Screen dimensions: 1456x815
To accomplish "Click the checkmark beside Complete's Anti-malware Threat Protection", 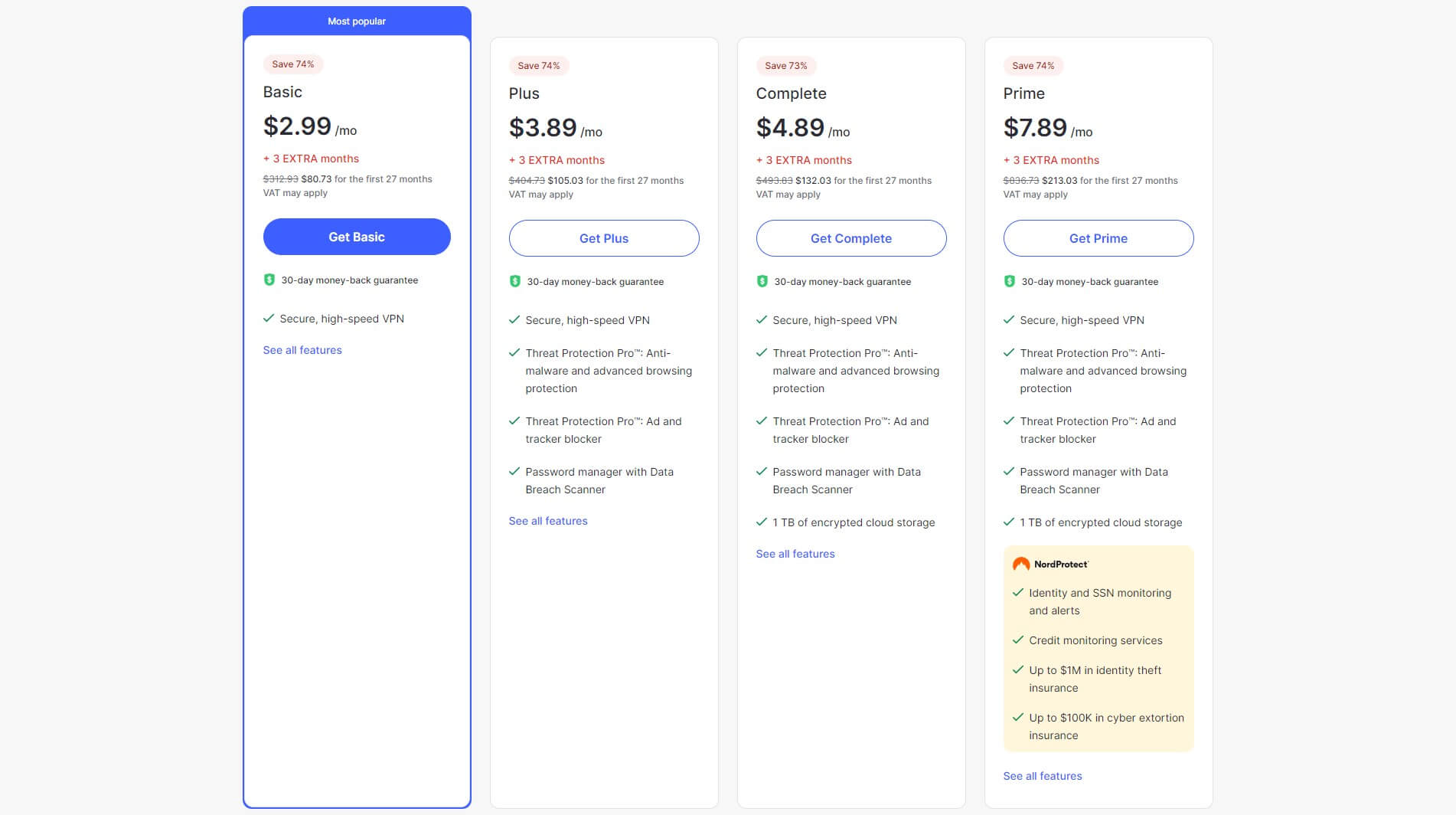I will tap(762, 352).
